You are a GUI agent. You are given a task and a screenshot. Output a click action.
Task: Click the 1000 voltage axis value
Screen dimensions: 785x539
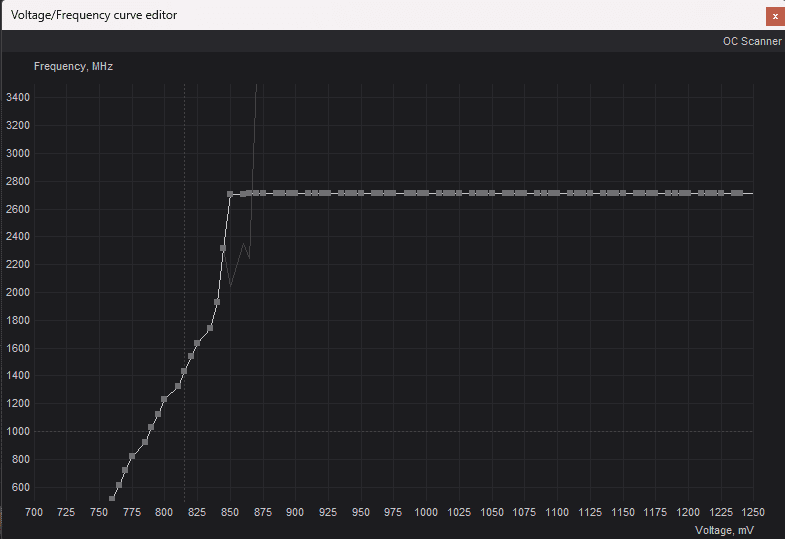click(x=426, y=512)
